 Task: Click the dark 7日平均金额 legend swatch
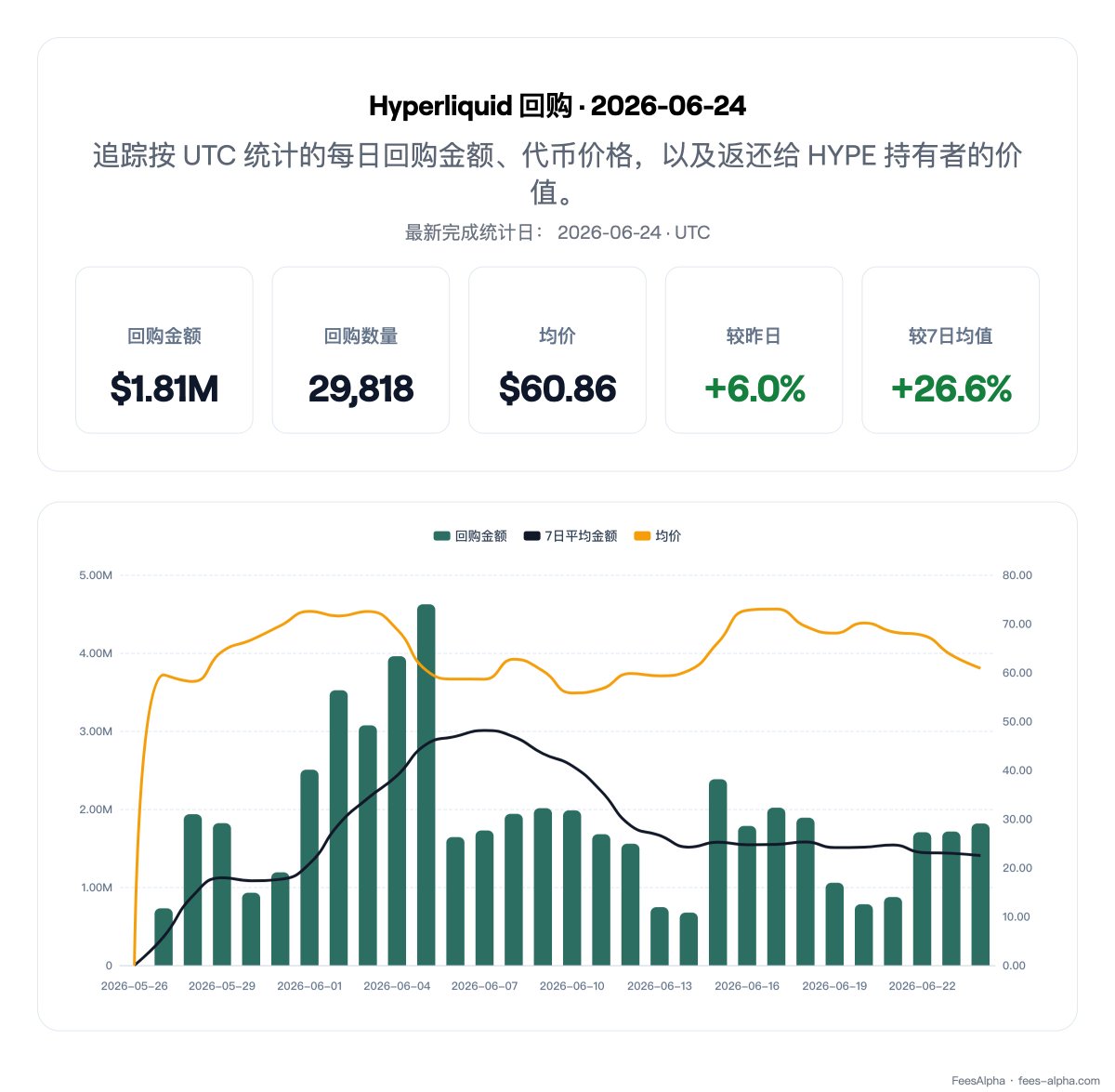(x=532, y=536)
